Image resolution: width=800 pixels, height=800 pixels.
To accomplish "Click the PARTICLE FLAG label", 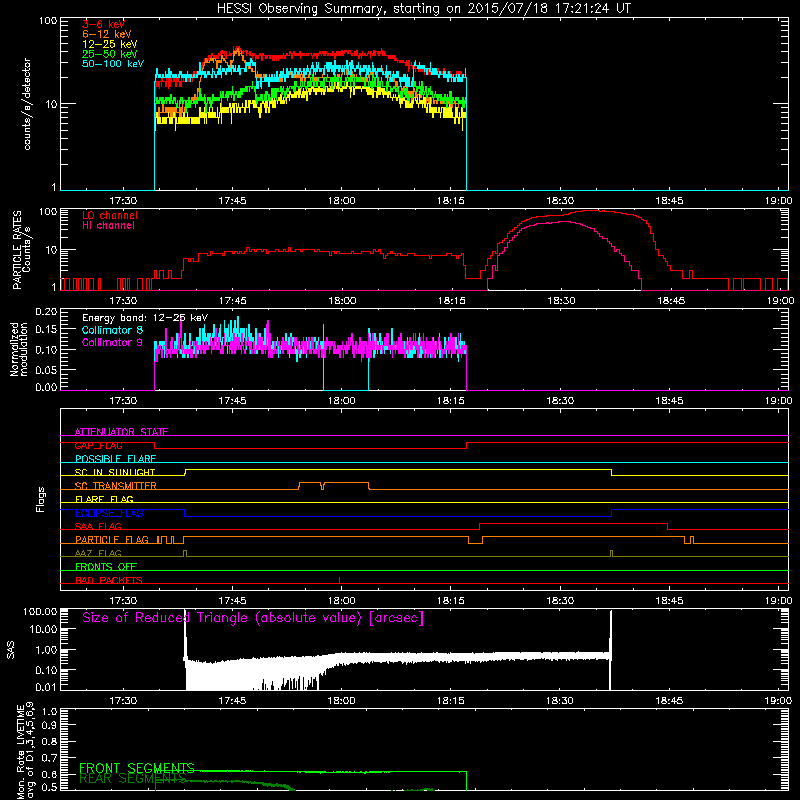I will pyautogui.click(x=112, y=539).
